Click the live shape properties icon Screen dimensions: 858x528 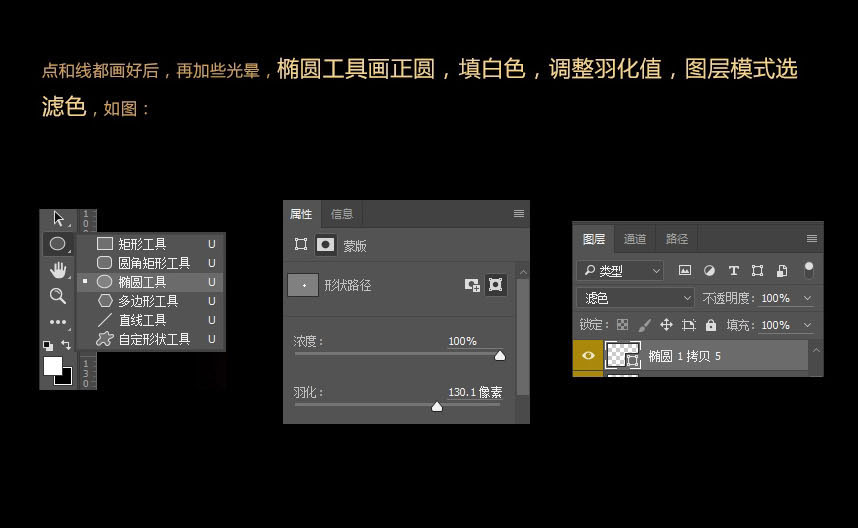pos(301,244)
